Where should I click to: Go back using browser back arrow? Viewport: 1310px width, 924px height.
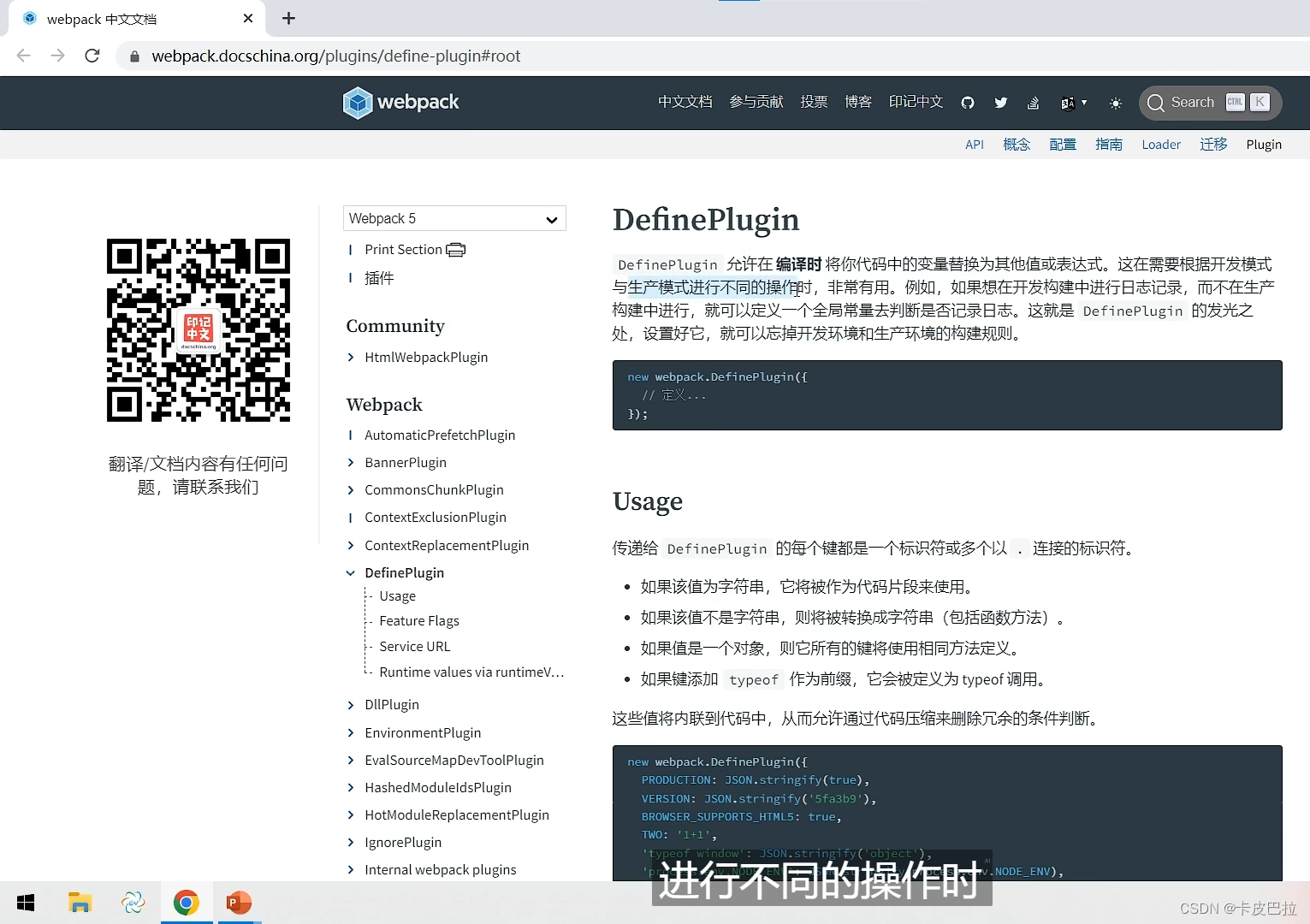pyautogui.click(x=24, y=56)
